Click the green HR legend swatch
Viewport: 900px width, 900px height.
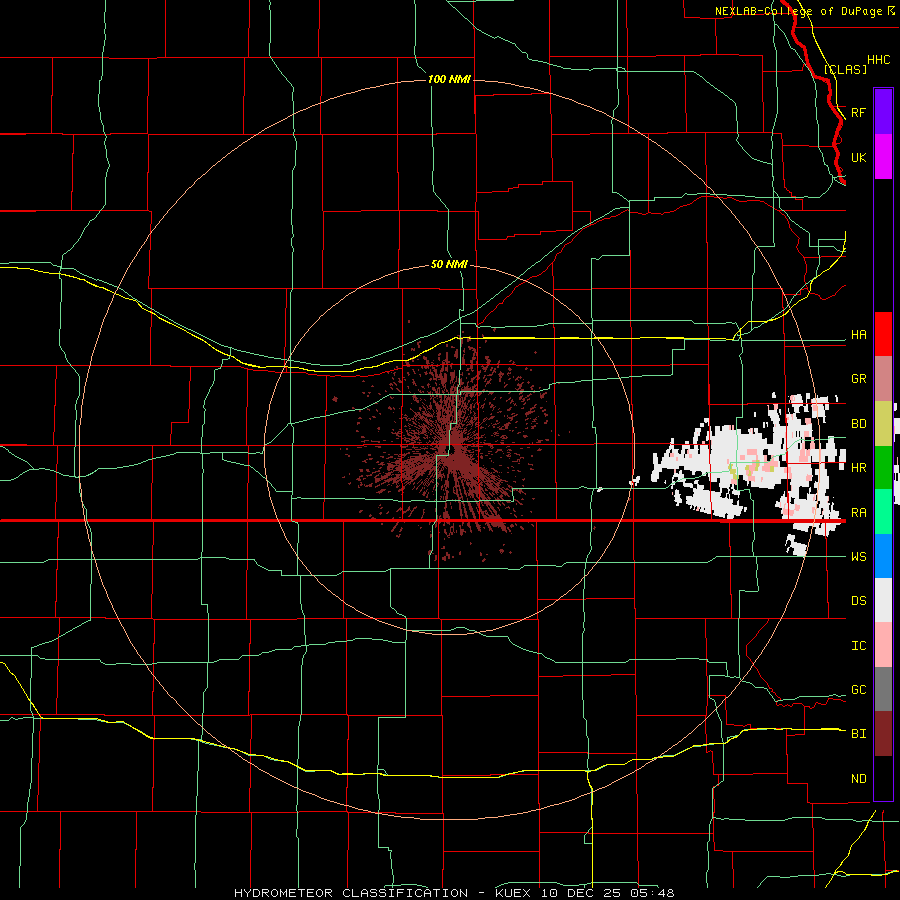coord(883,467)
